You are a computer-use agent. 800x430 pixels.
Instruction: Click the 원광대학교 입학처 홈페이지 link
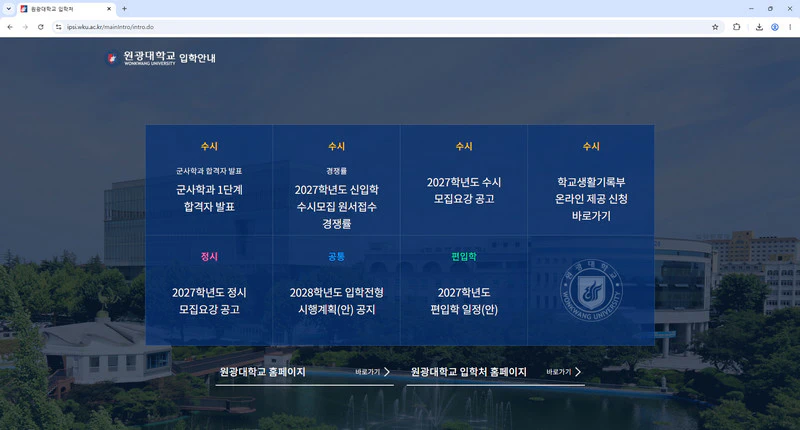click(x=468, y=372)
